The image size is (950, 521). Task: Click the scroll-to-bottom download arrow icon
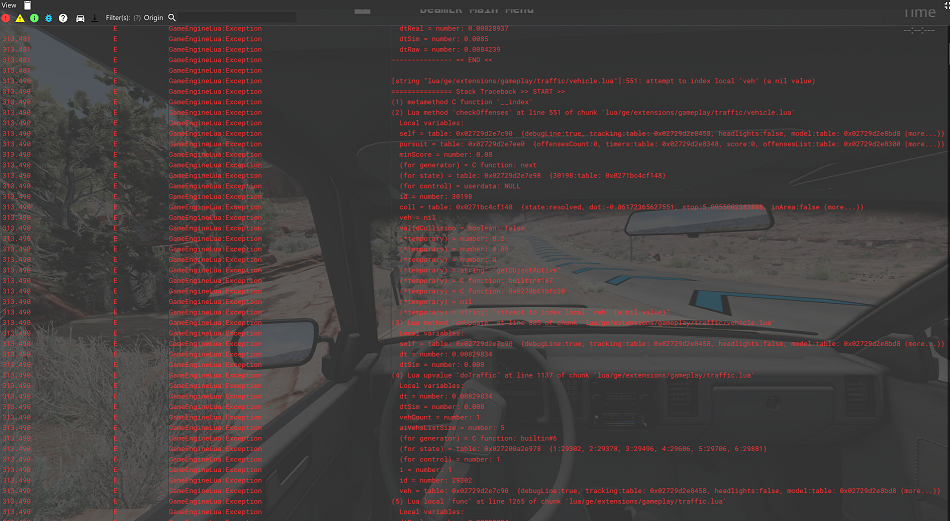[95, 18]
